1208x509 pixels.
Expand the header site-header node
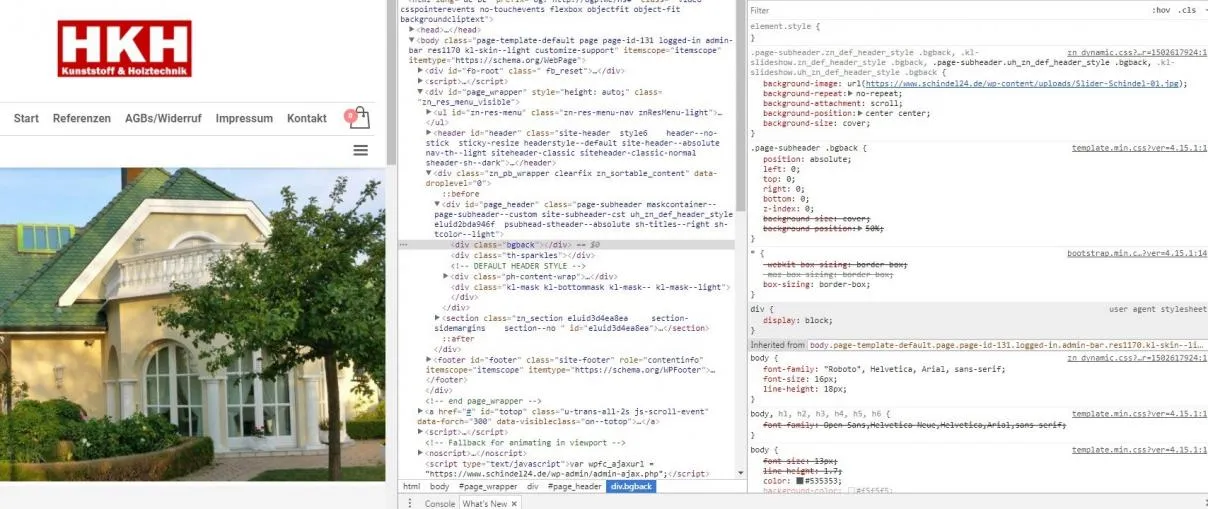coord(429,133)
